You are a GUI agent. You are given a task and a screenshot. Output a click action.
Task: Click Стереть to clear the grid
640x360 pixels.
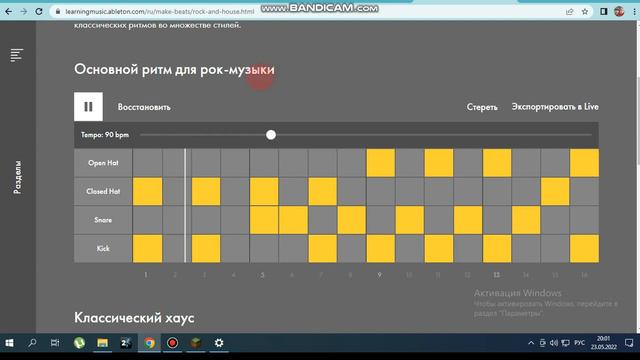(482, 107)
